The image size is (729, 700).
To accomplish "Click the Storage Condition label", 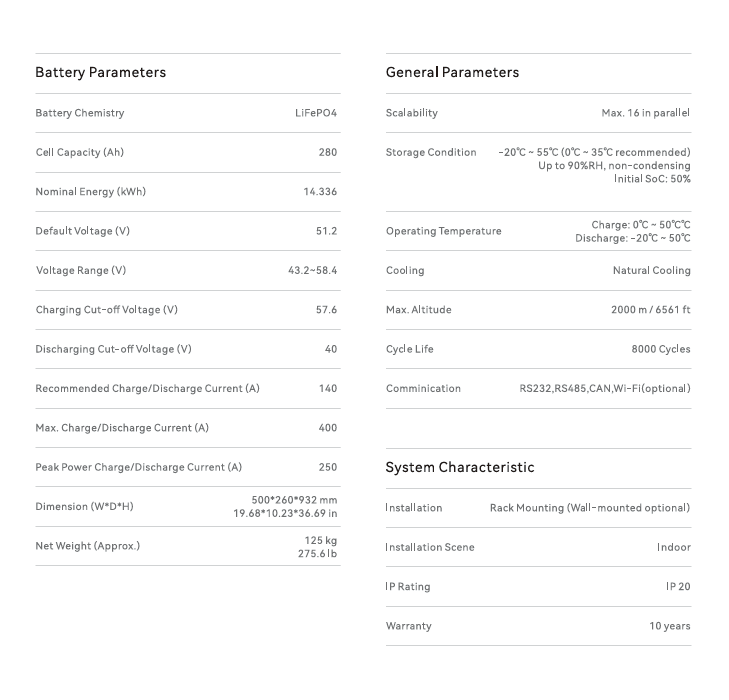I will 431,153.
